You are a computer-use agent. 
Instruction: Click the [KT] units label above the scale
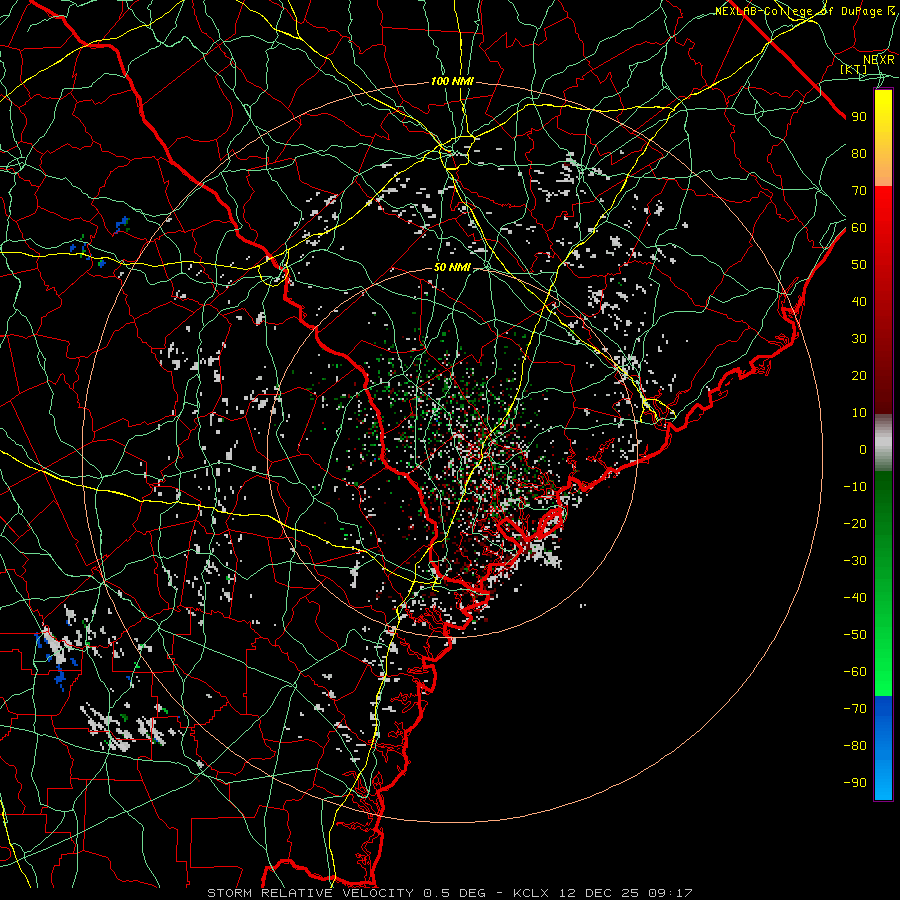(x=854, y=69)
